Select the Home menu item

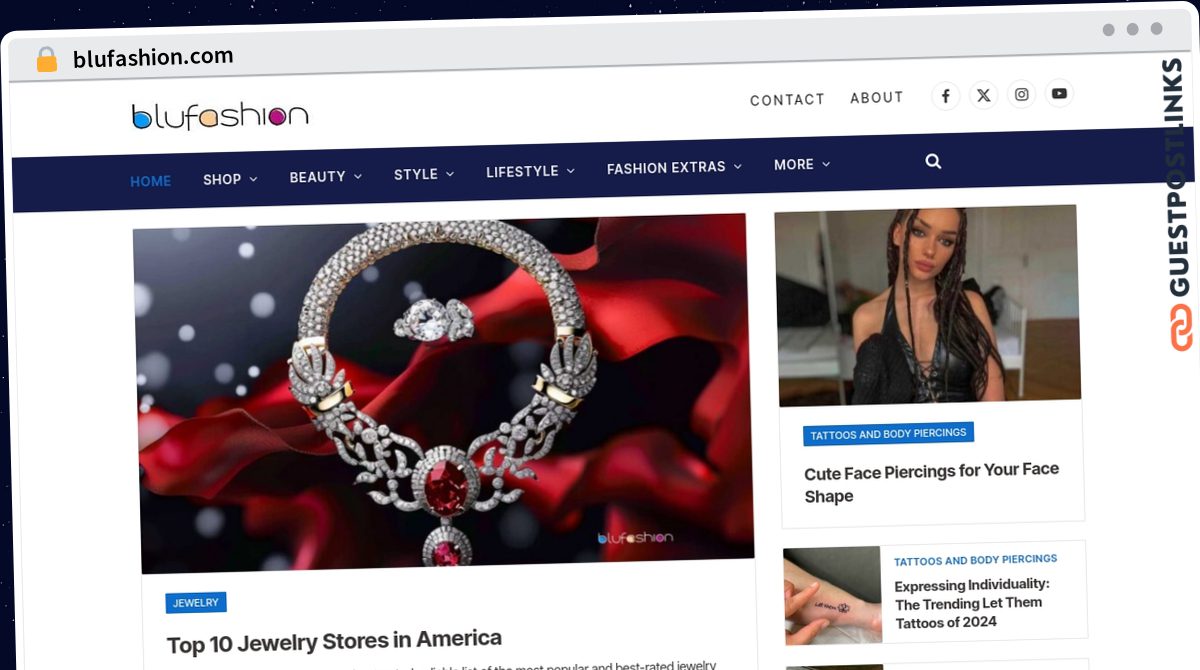[151, 181]
